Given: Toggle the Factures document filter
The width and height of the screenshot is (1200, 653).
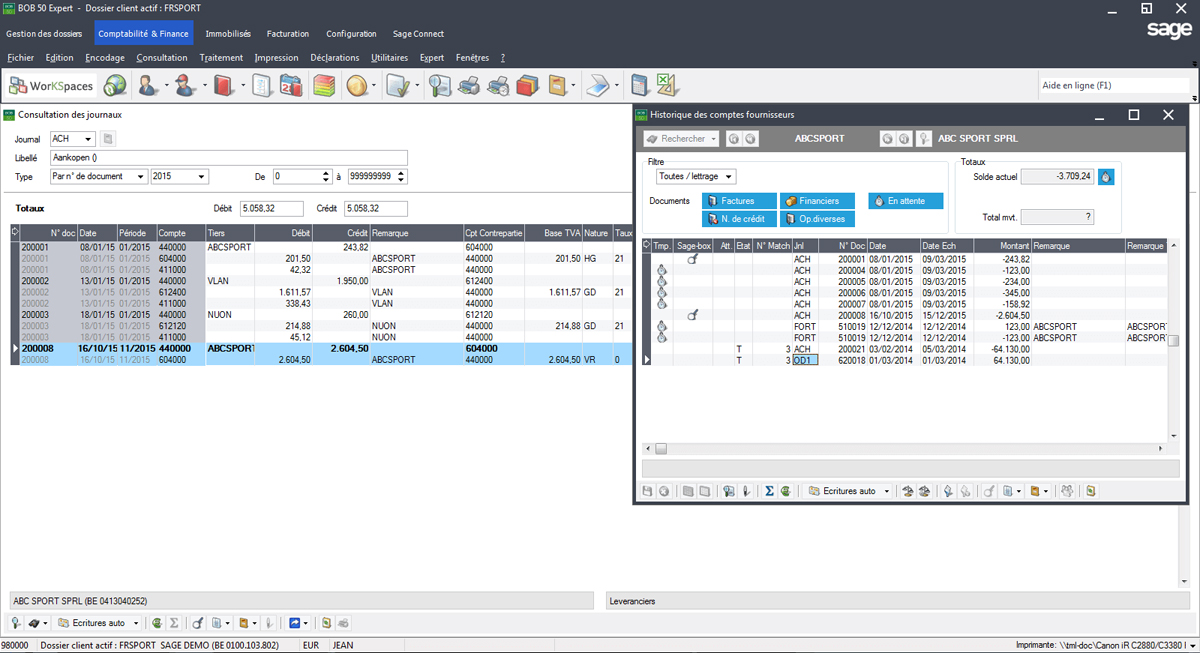Looking at the screenshot, I should coord(737,201).
